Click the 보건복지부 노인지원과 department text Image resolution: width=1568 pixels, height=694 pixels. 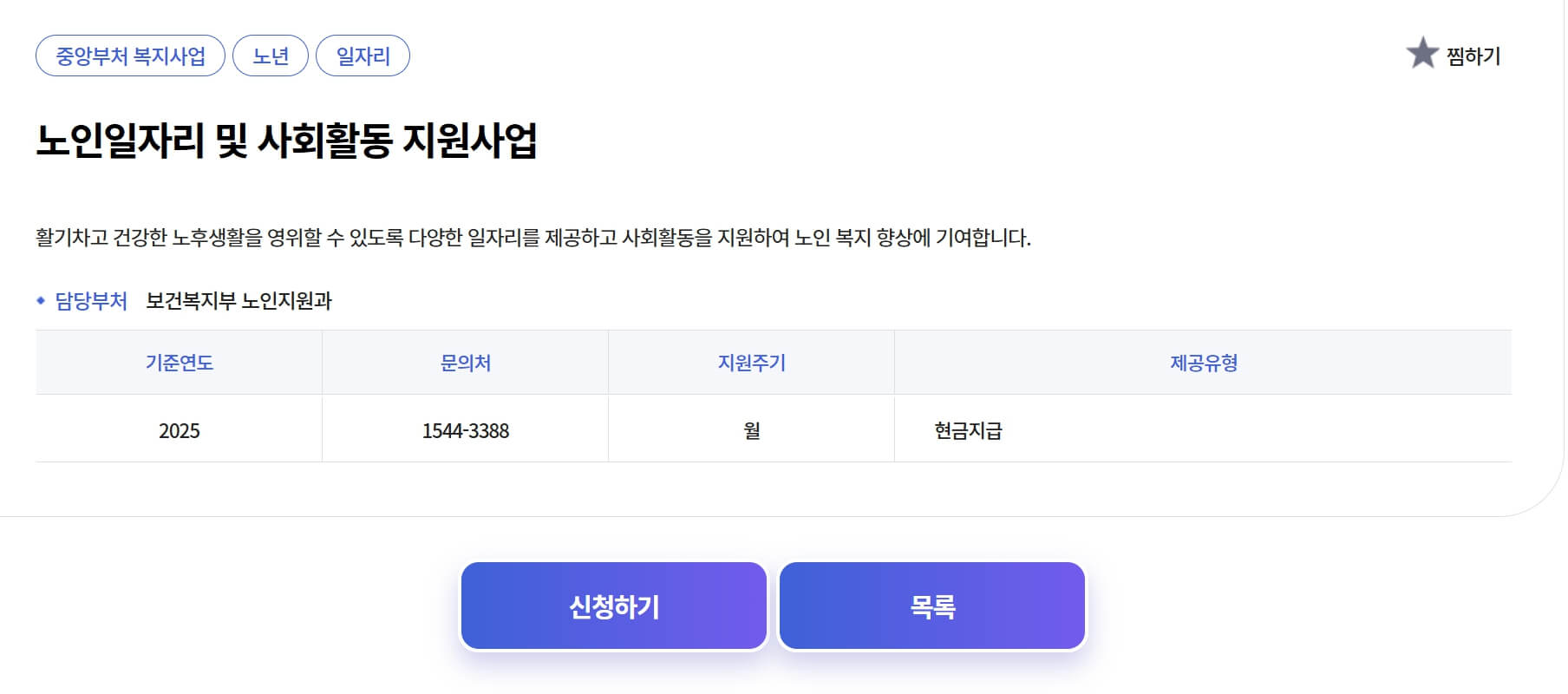click(238, 301)
